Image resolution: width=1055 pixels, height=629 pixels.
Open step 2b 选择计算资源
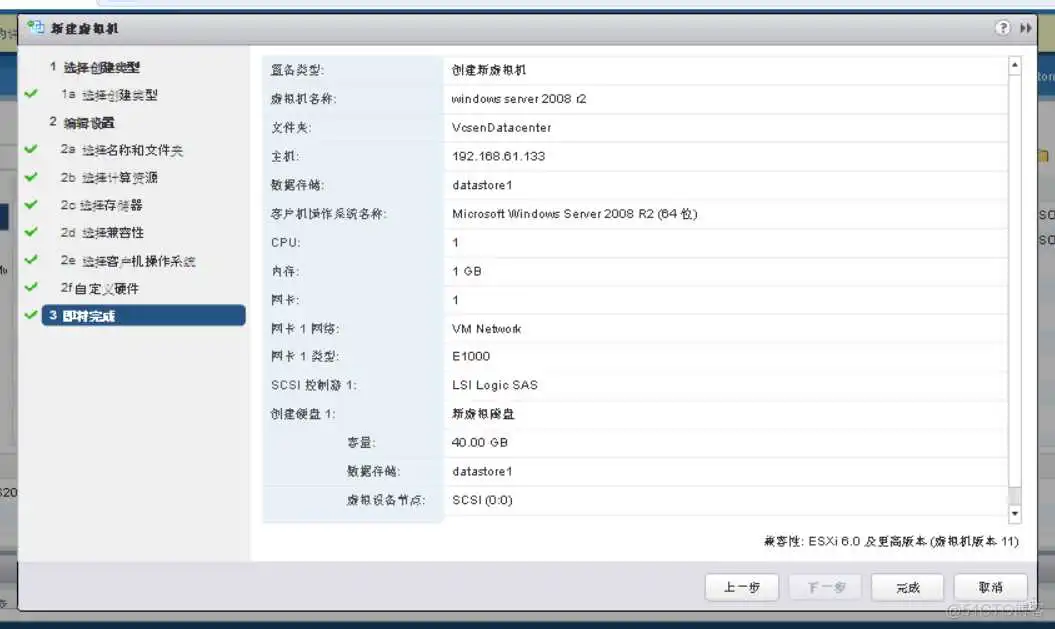(109, 178)
